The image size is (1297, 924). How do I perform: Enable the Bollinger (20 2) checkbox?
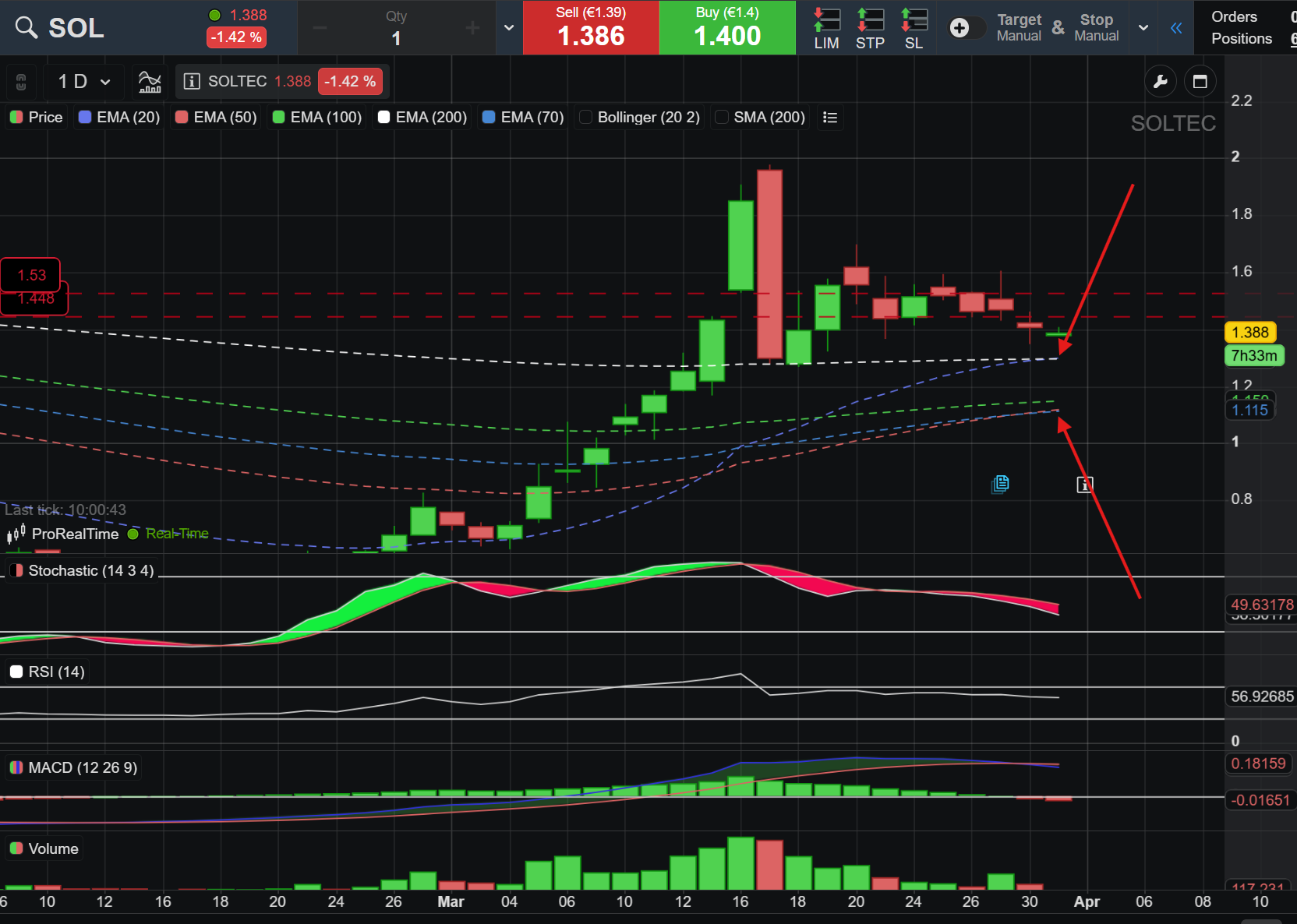pos(585,117)
